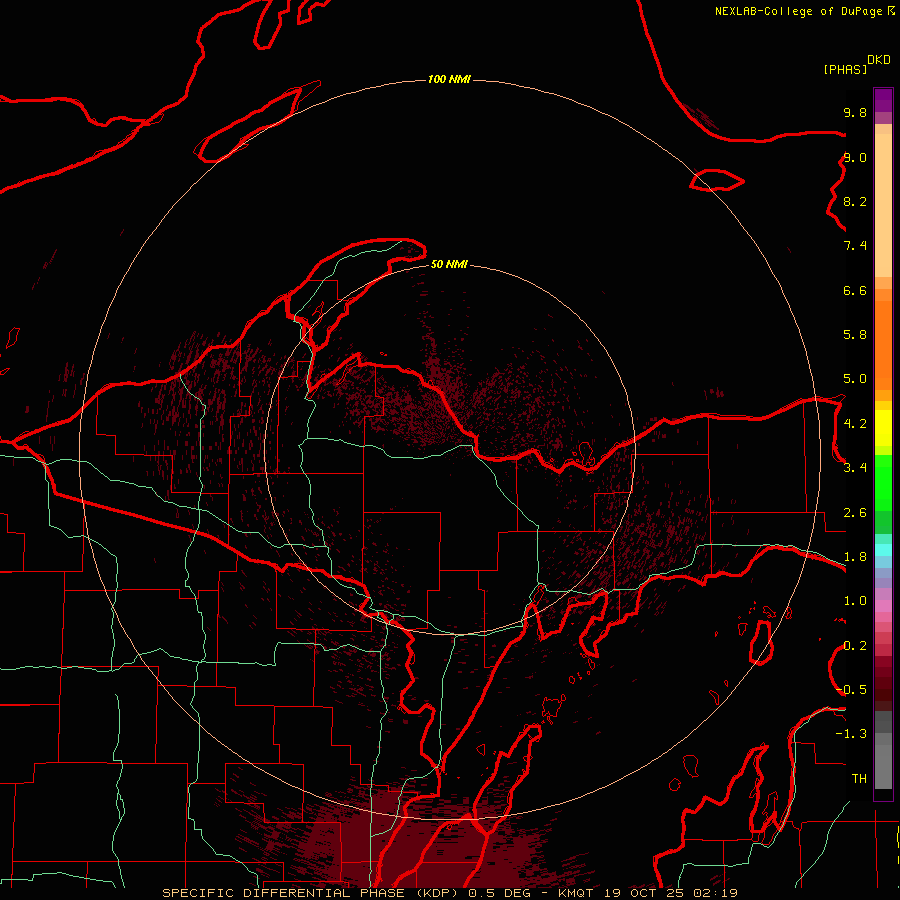Click the DKD label above the color scale
900x900 pixels.
click(879, 60)
